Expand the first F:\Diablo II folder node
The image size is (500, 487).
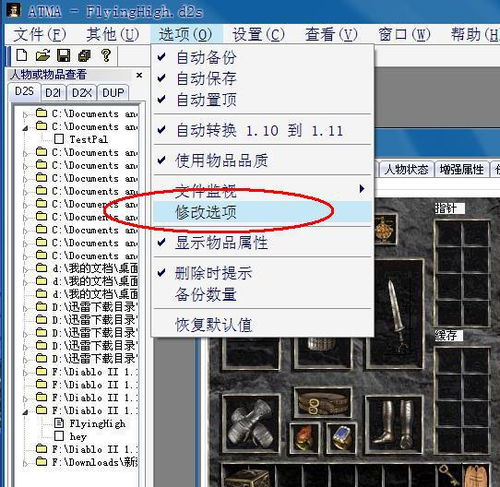(x=25, y=373)
